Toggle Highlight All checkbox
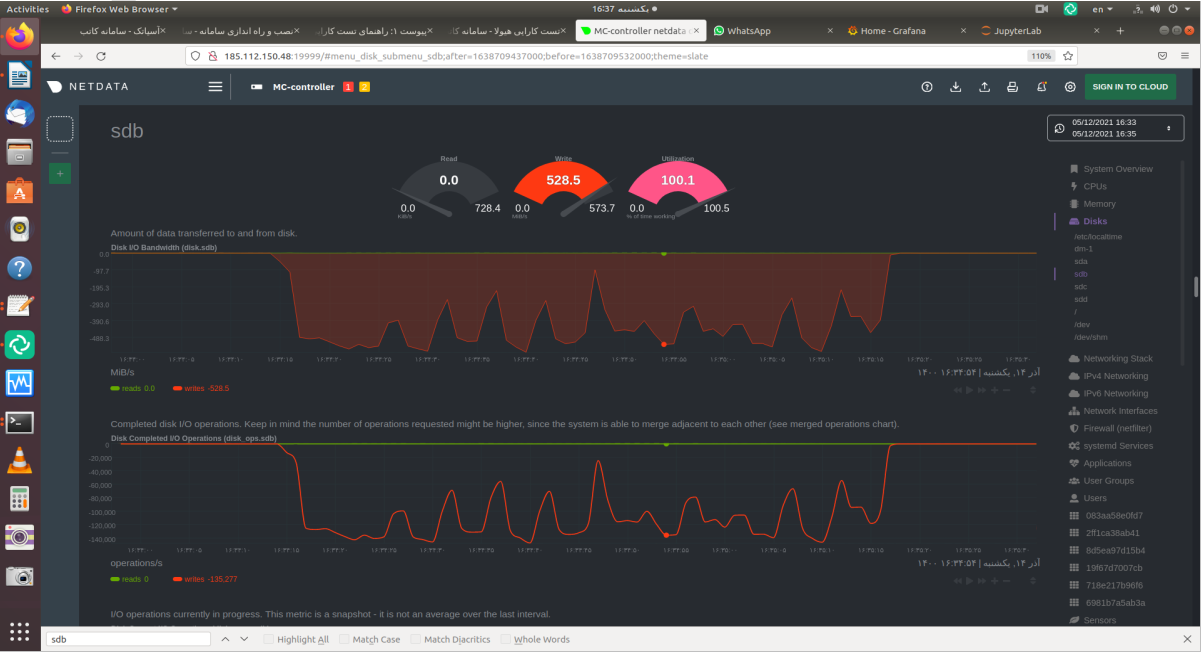 tap(296, 639)
